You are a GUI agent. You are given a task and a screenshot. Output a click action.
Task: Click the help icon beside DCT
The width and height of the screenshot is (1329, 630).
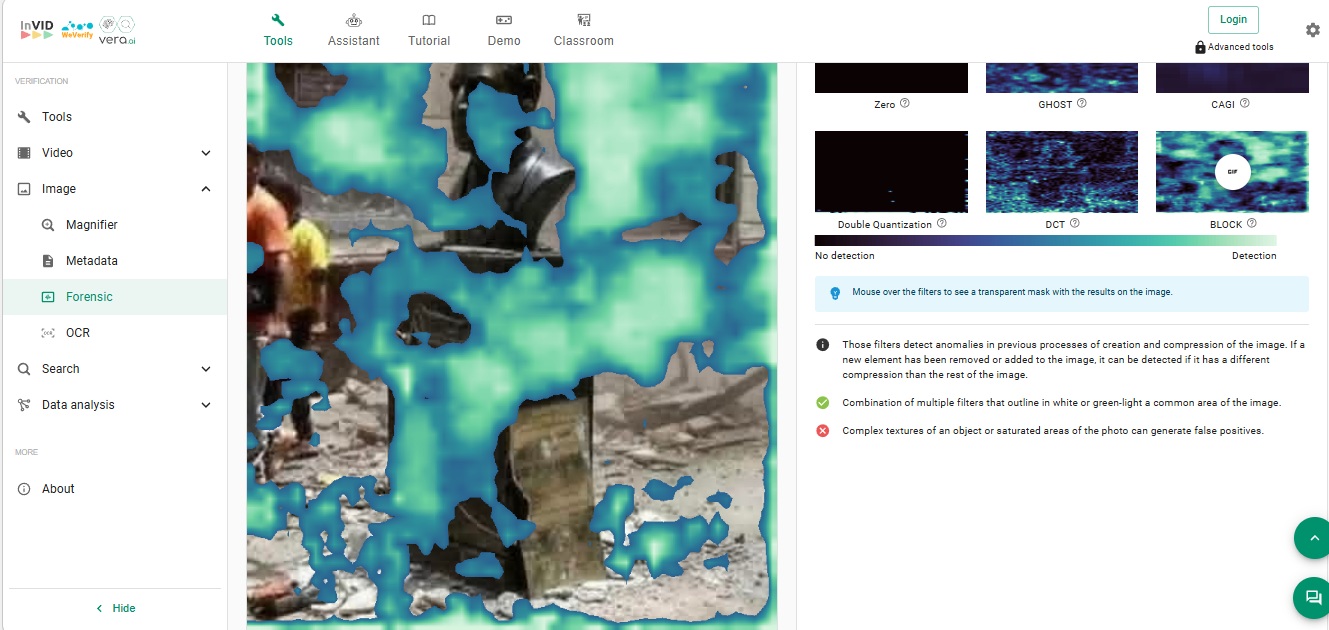(x=1075, y=224)
